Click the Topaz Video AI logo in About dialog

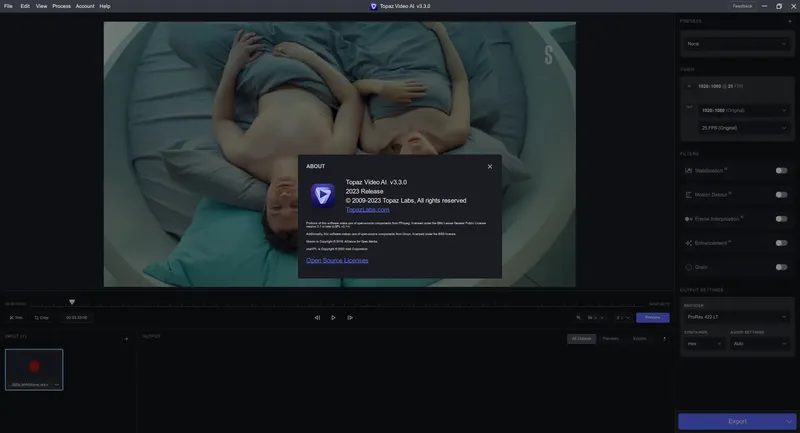(x=323, y=195)
